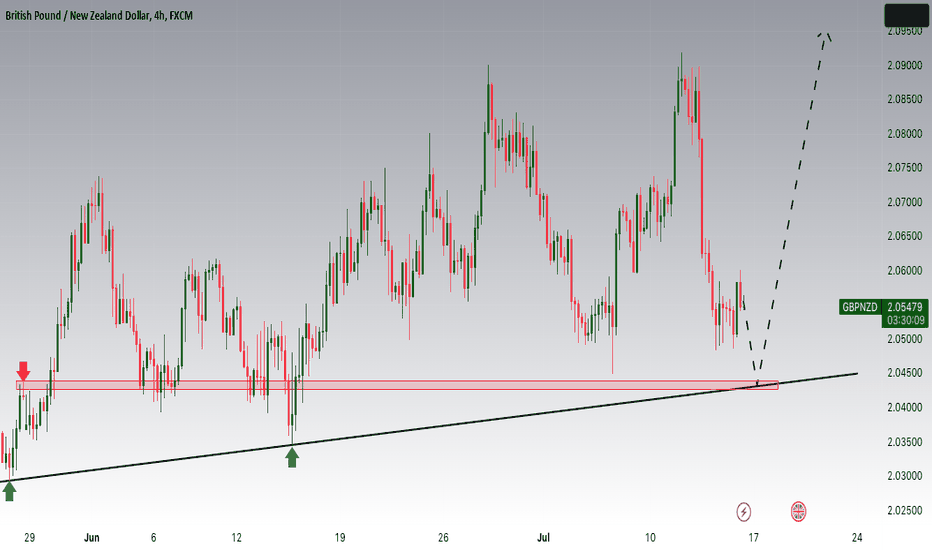This screenshot has width=932, height=550.
Task: Click the Jul label on time axis
Action: (x=543, y=538)
